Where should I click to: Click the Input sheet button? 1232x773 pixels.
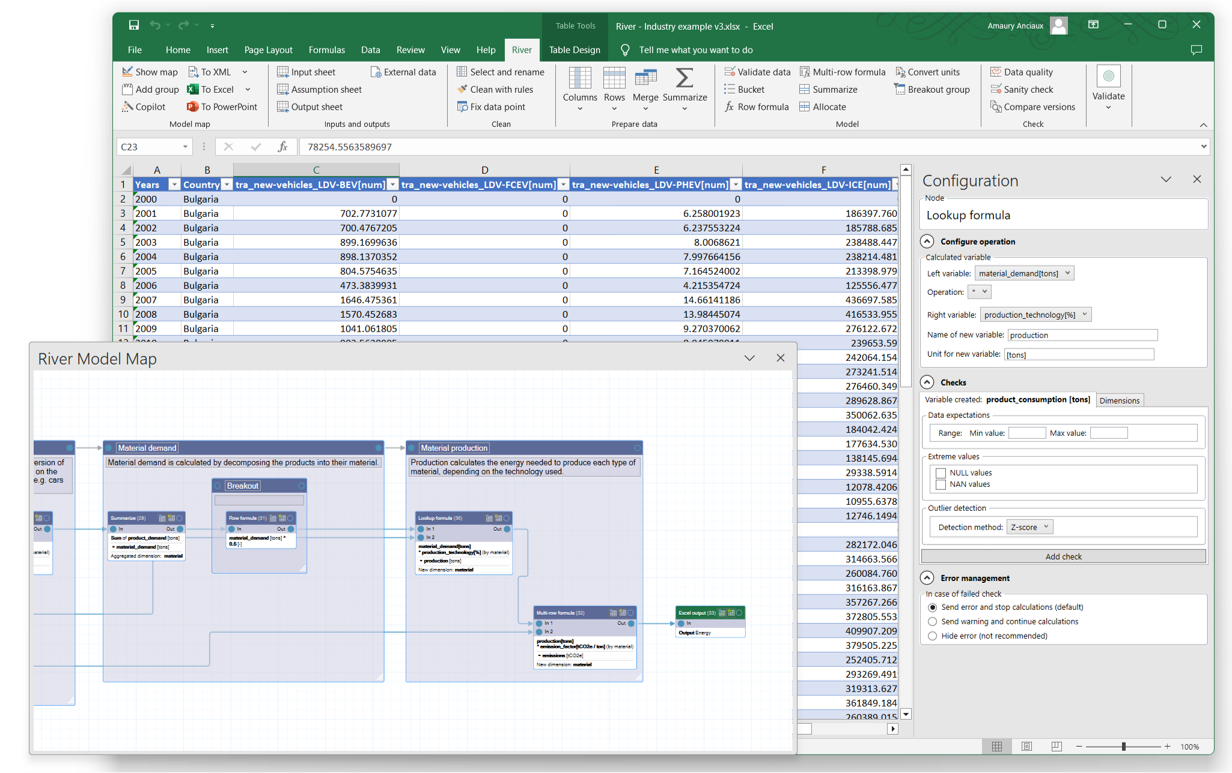(x=305, y=72)
